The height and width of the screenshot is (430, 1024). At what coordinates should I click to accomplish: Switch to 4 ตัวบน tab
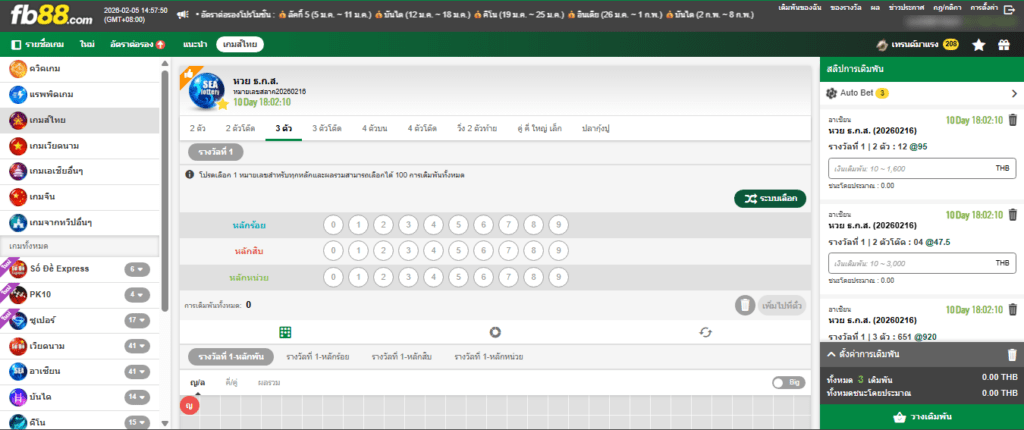click(x=375, y=129)
